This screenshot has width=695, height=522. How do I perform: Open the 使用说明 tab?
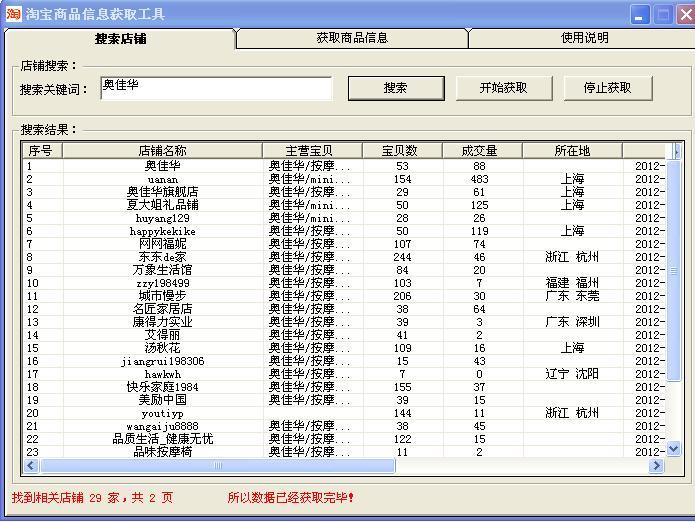click(584, 38)
